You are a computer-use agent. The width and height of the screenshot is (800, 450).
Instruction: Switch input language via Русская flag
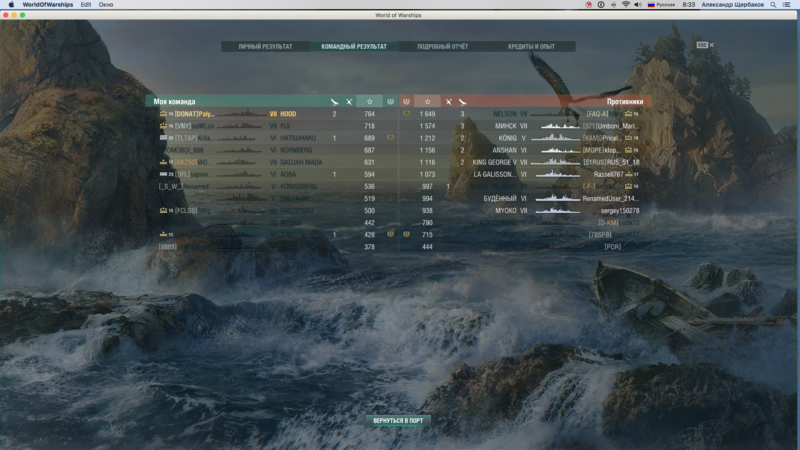661,5
